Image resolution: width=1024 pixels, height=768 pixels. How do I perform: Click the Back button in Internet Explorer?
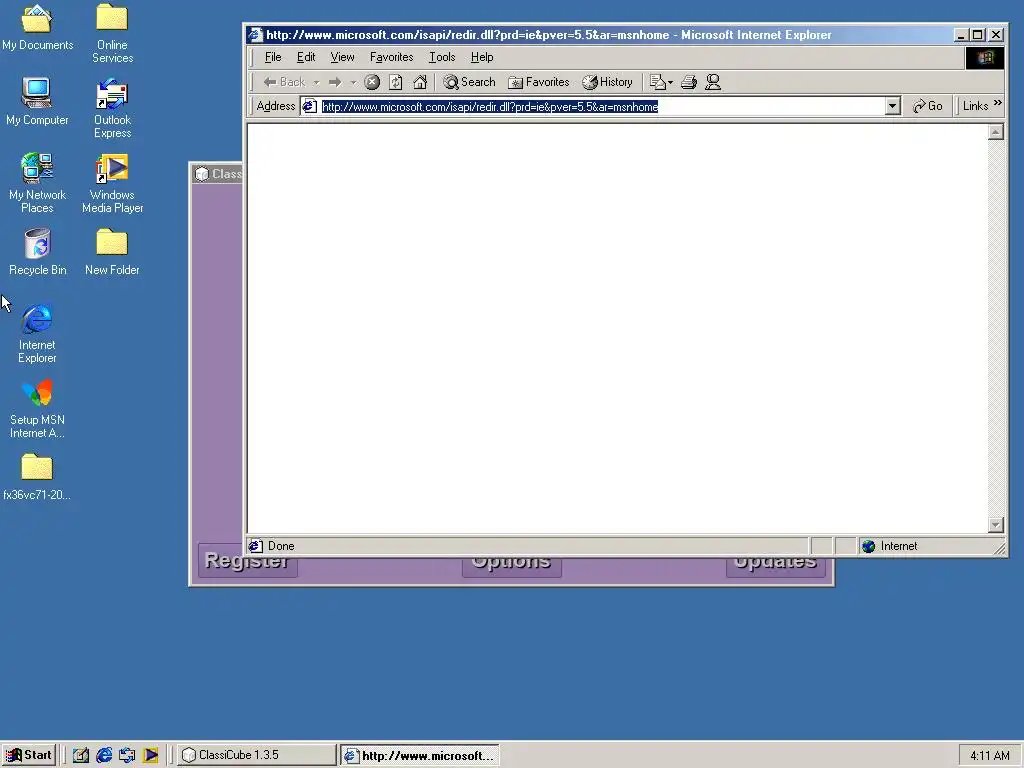284,82
